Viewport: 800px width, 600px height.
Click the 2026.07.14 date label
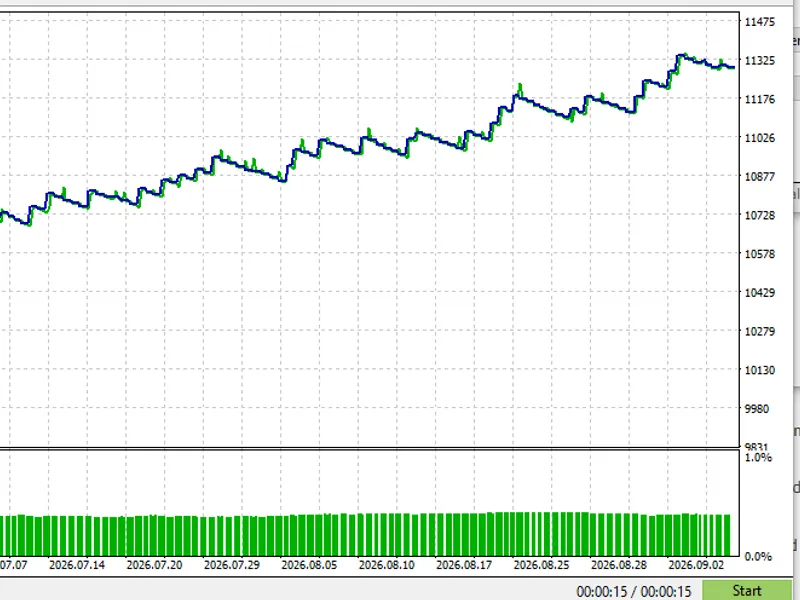pos(77,565)
